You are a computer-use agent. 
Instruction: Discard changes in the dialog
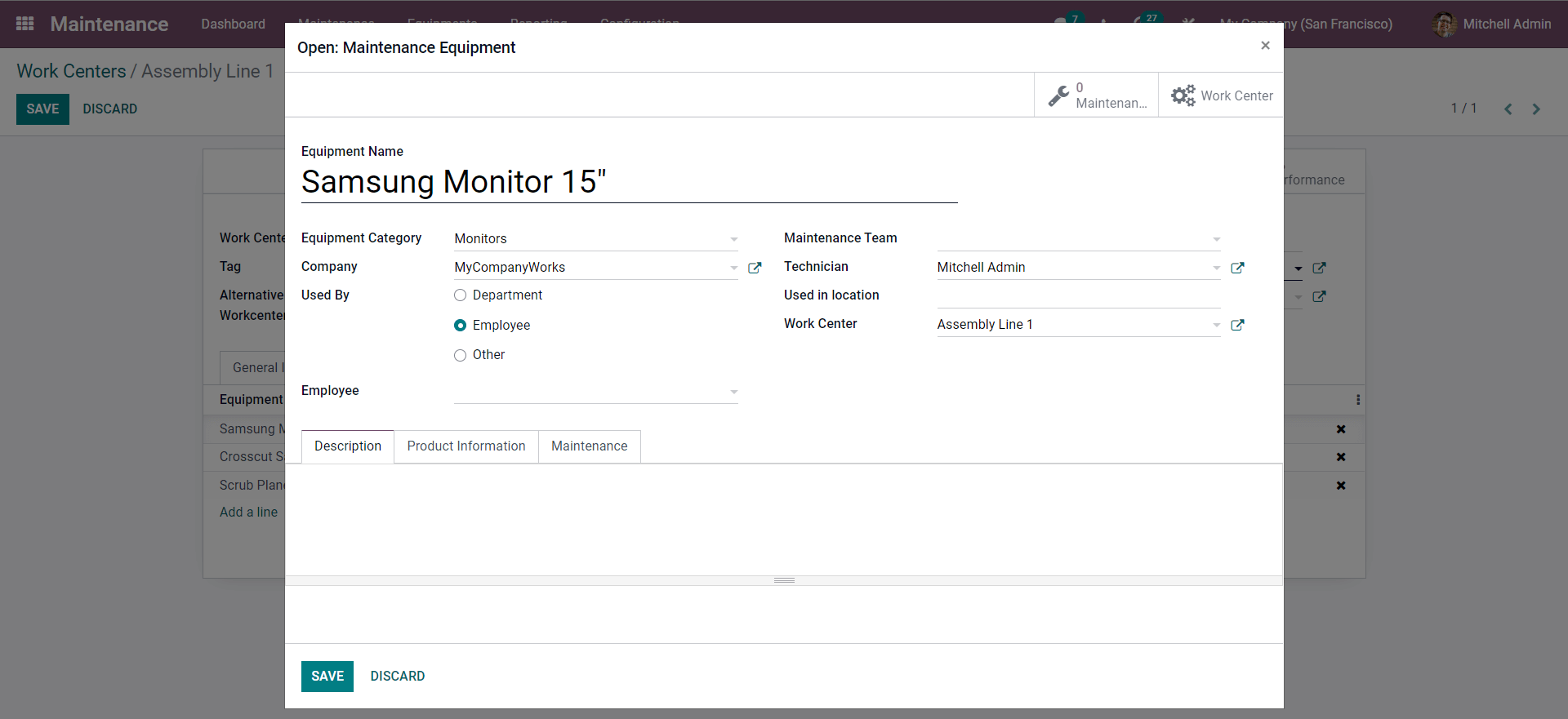(398, 677)
